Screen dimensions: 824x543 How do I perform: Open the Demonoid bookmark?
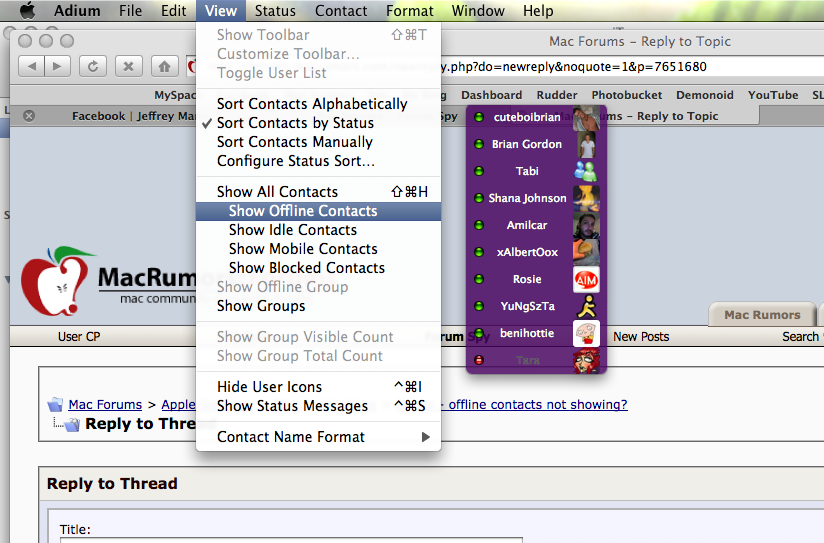[705, 95]
